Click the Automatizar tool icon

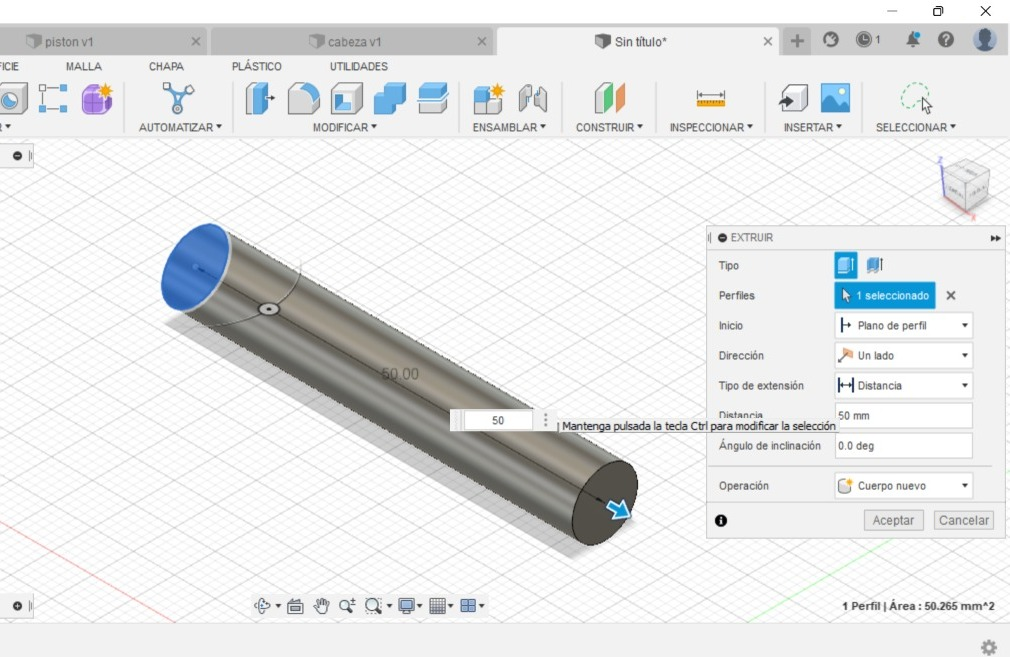178,98
